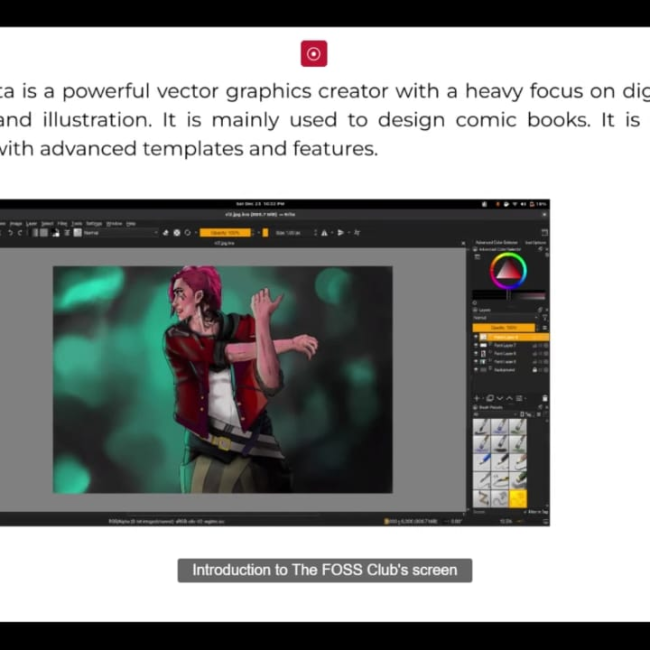Select the first brush preset thumbnail
The height and width of the screenshot is (650, 650).
click(481, 427)
